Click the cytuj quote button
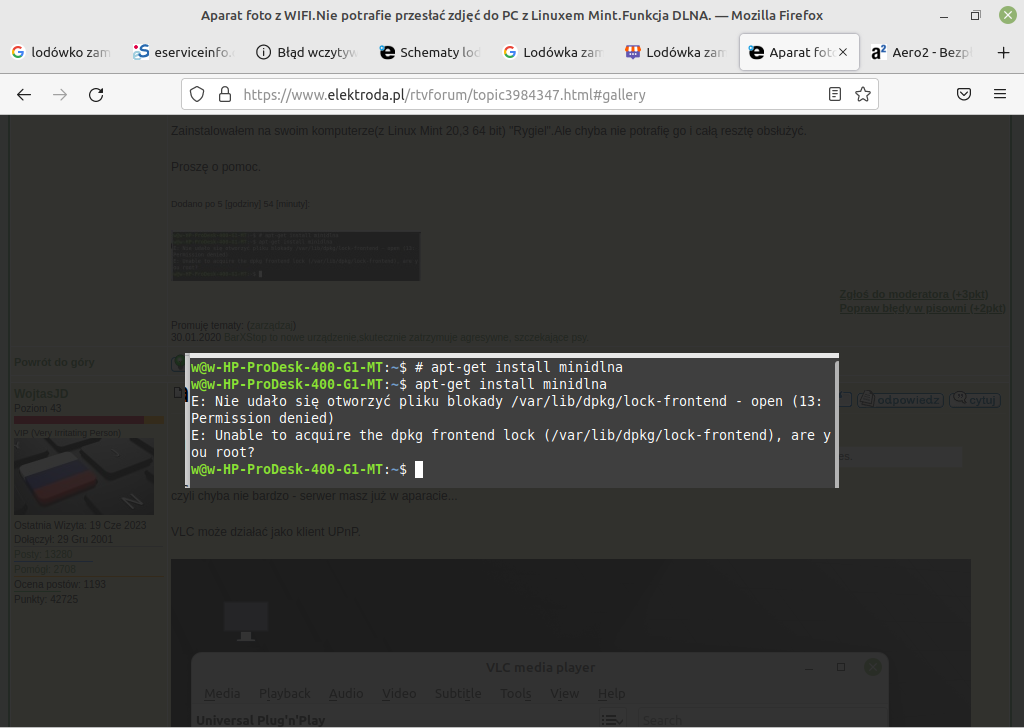 click(x=974, y=398)
